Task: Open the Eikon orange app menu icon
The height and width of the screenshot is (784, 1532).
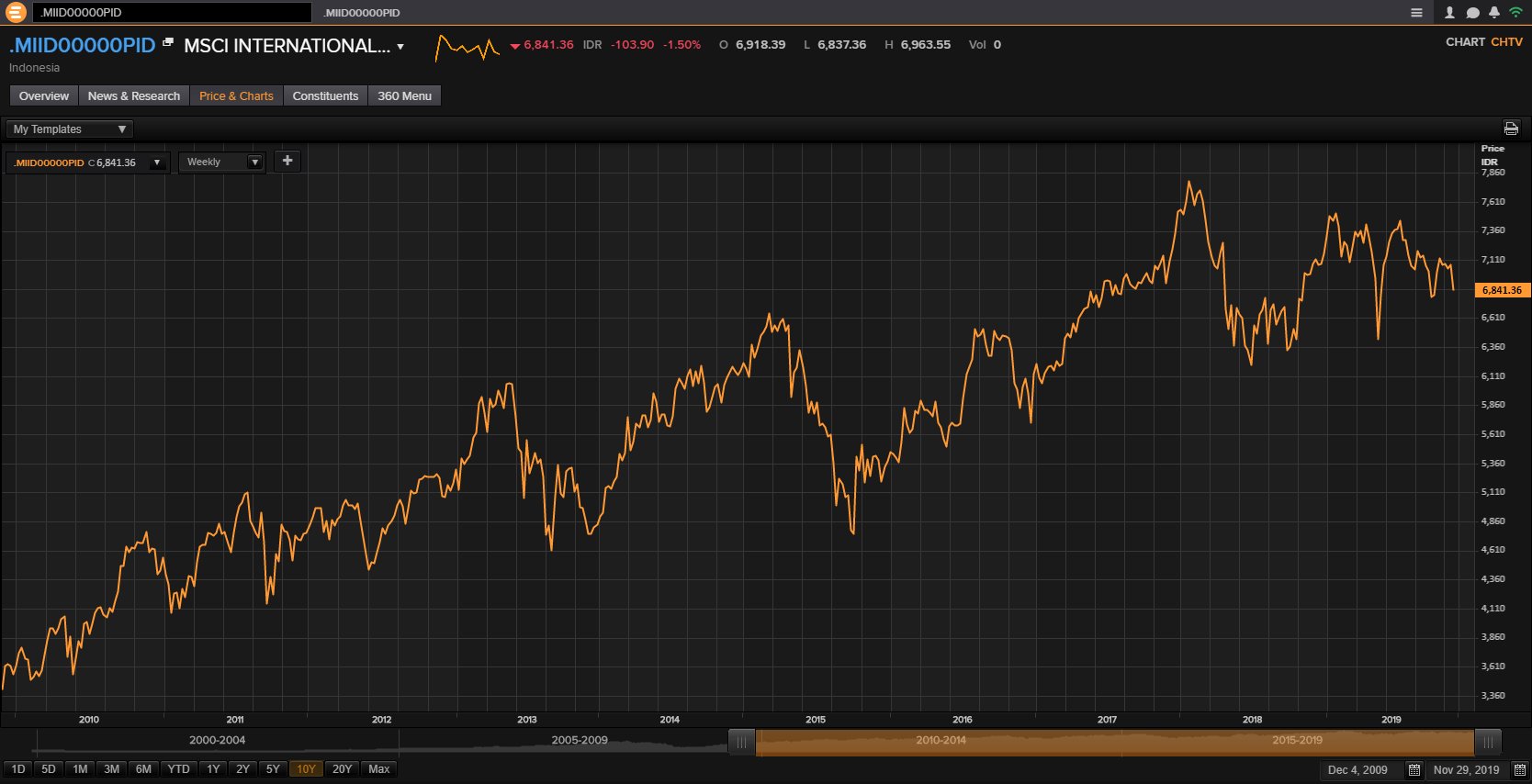Action: point(16,12)
